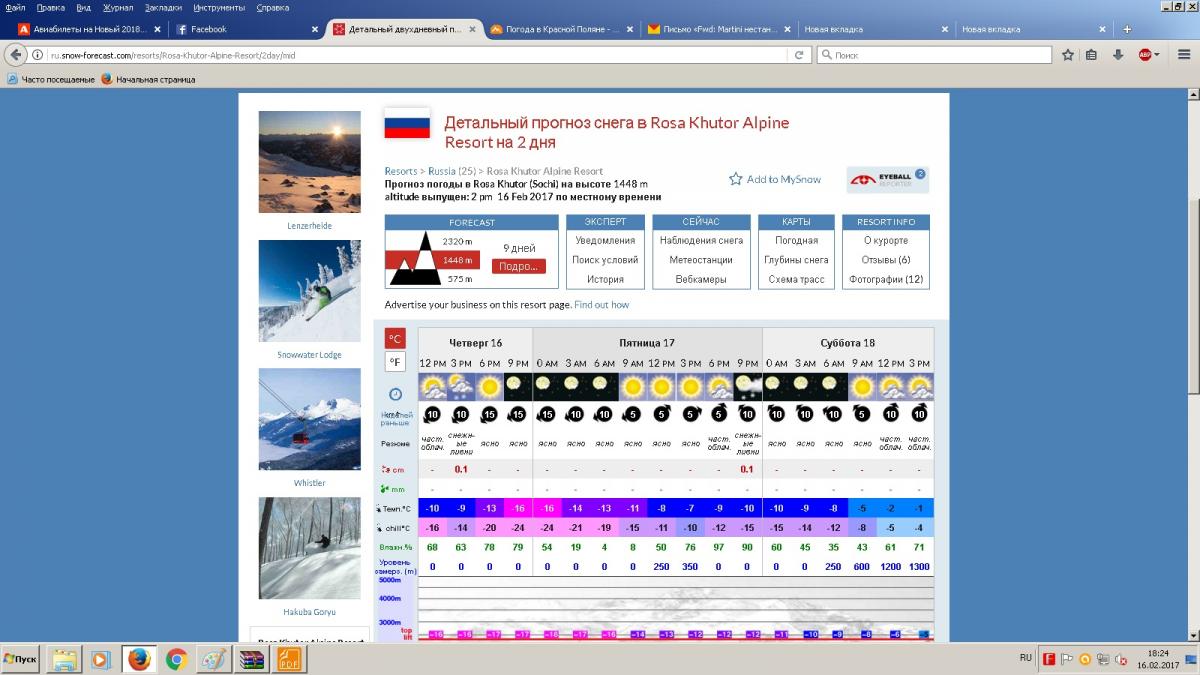Open the Вебкамеры link
Screen dimensions: 1200x675
[701, 279]
